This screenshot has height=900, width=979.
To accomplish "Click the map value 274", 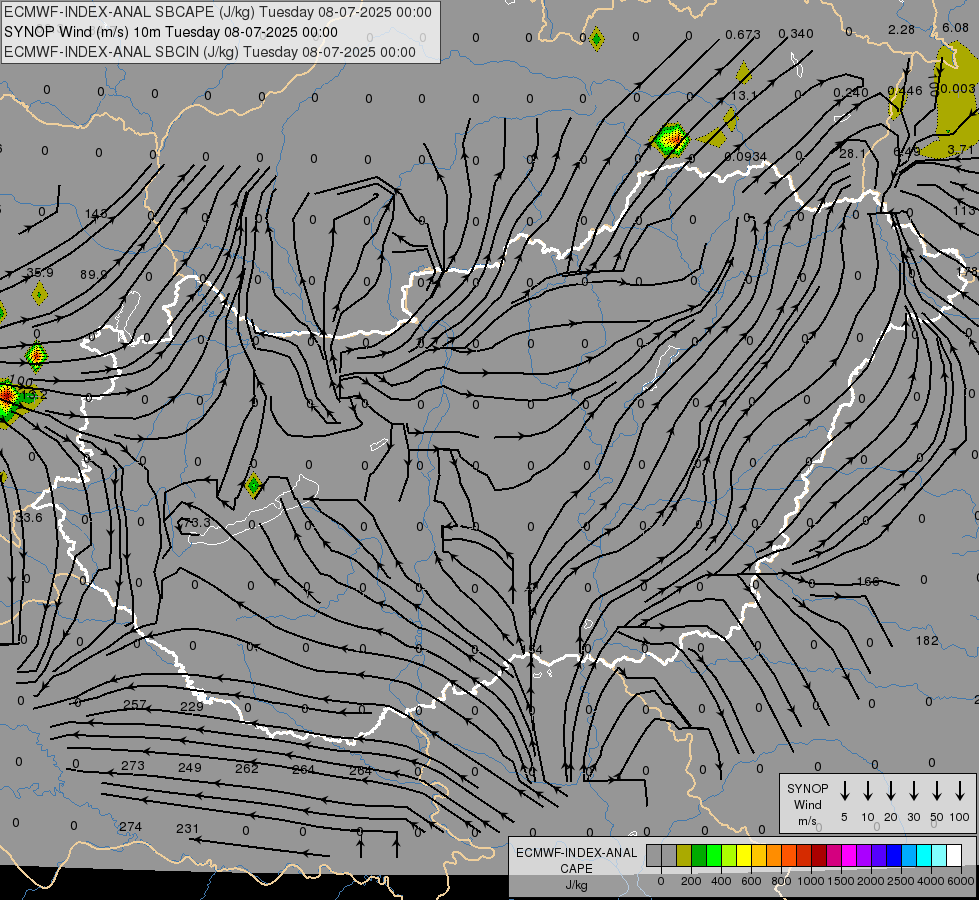I will click(x=130, y=827).
